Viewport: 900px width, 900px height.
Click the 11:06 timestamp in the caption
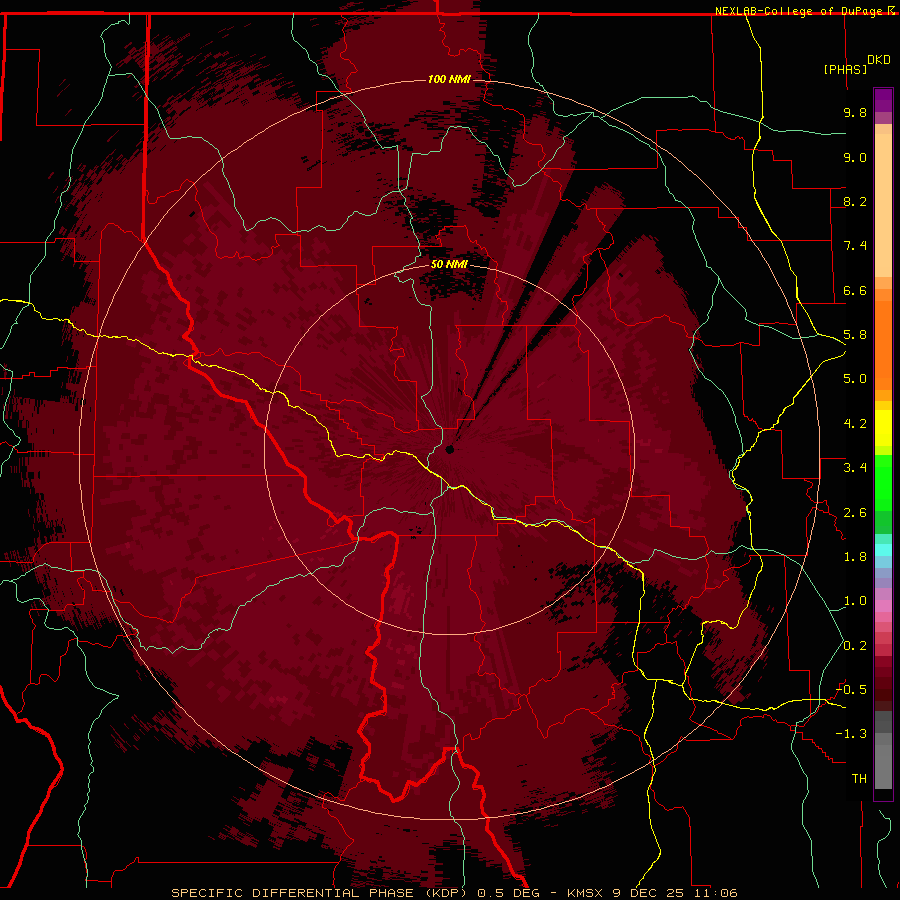pyautogui.click(x=716, y=893)
